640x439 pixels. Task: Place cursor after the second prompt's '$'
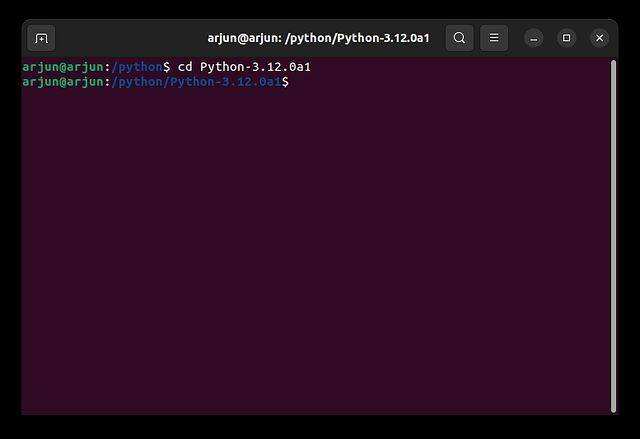(294, 81)
